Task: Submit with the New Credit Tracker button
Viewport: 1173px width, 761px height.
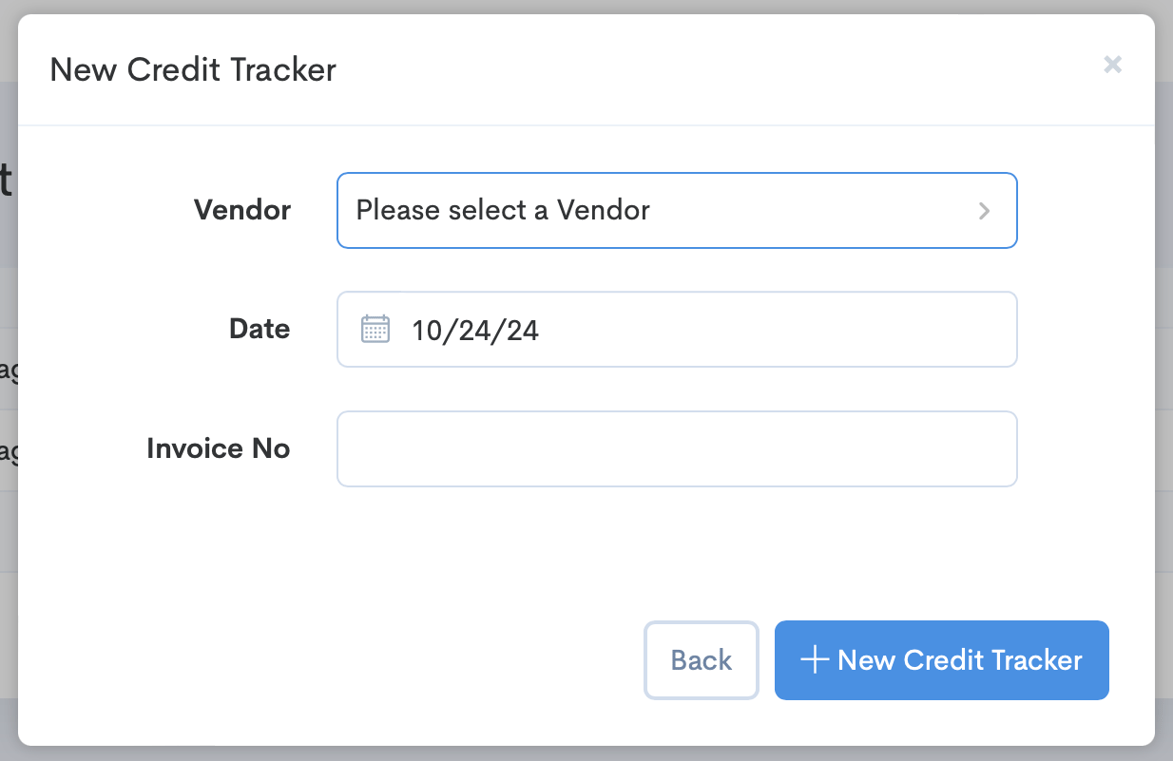Action: [x=941, y=660]
